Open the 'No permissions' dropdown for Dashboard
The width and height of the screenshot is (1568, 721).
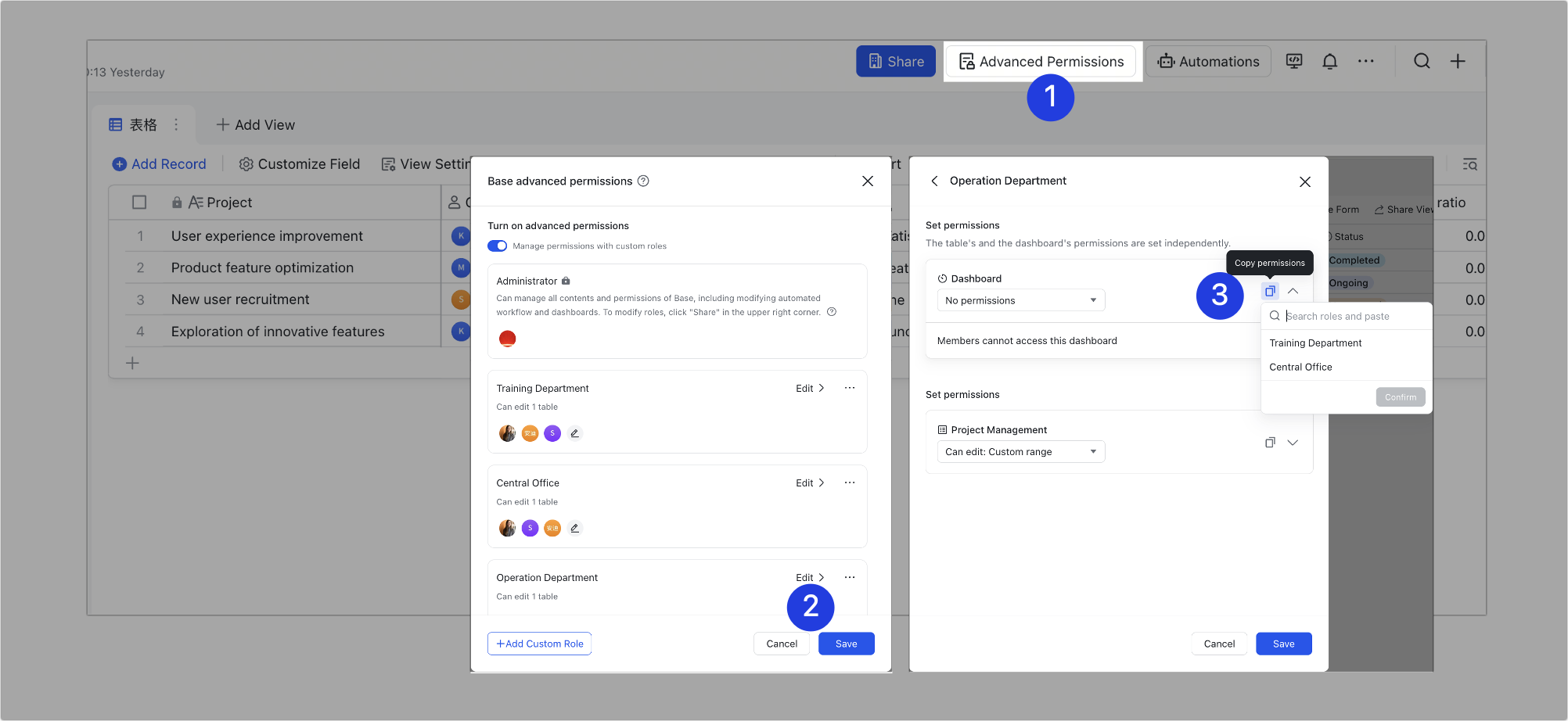[1020, 300]
